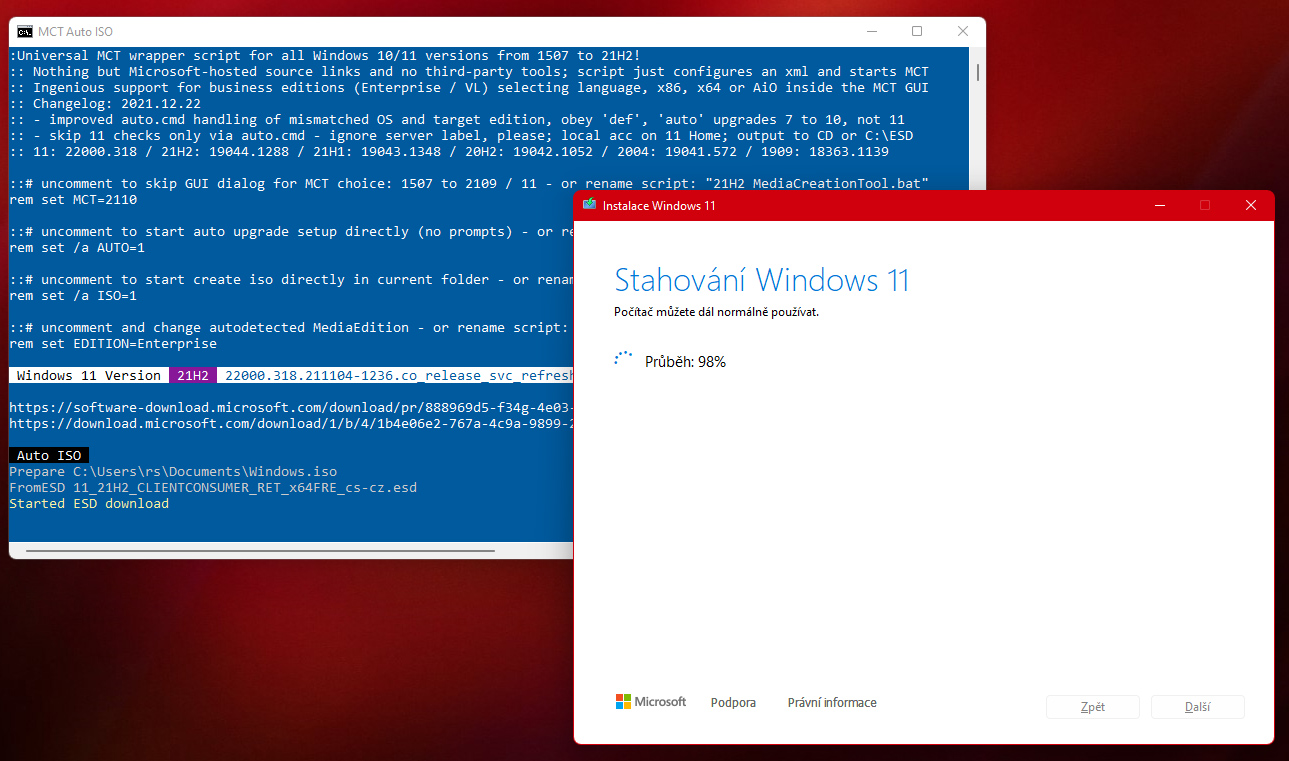The height and width of the screenshot is (761, 1289).
Task: Click the "MCT Auto ISO" window title
Action: (75, 32)
